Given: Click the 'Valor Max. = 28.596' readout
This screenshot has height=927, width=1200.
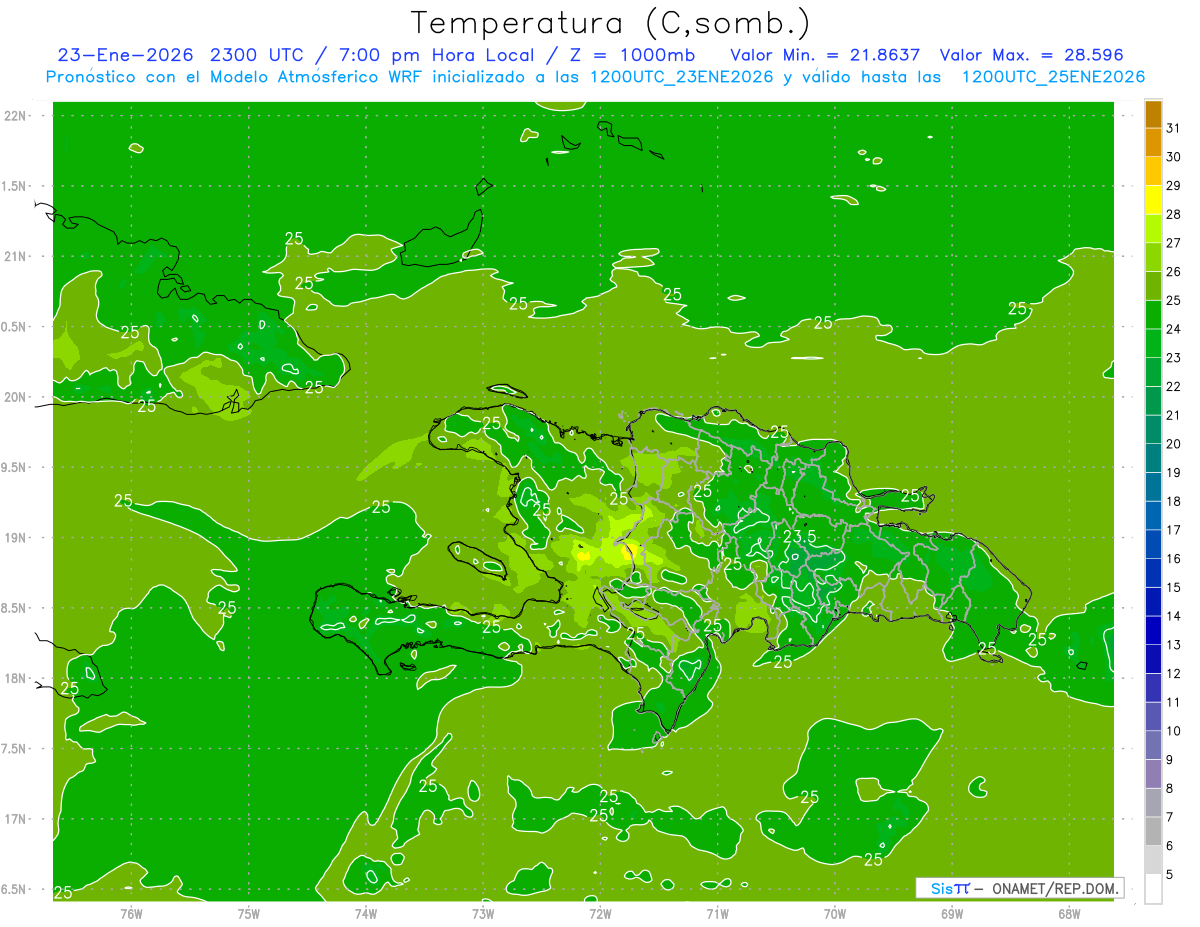Looking at the screenshot, I should [1031, 55].
